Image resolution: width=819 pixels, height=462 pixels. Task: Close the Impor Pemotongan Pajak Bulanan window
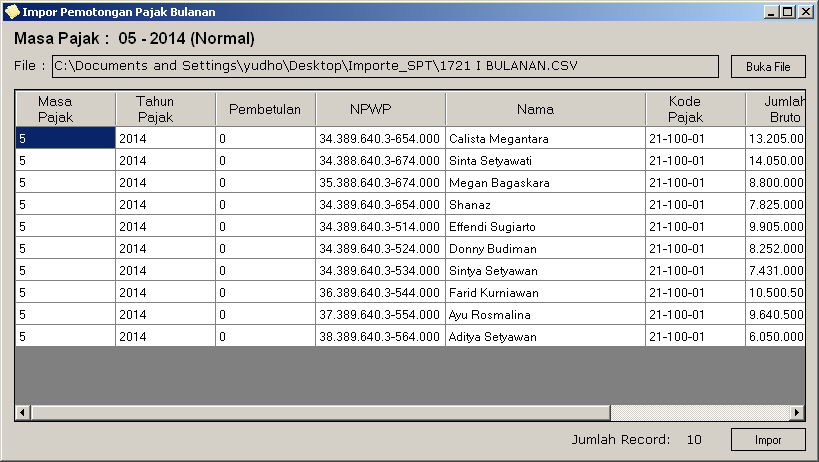tap(805, 11)
